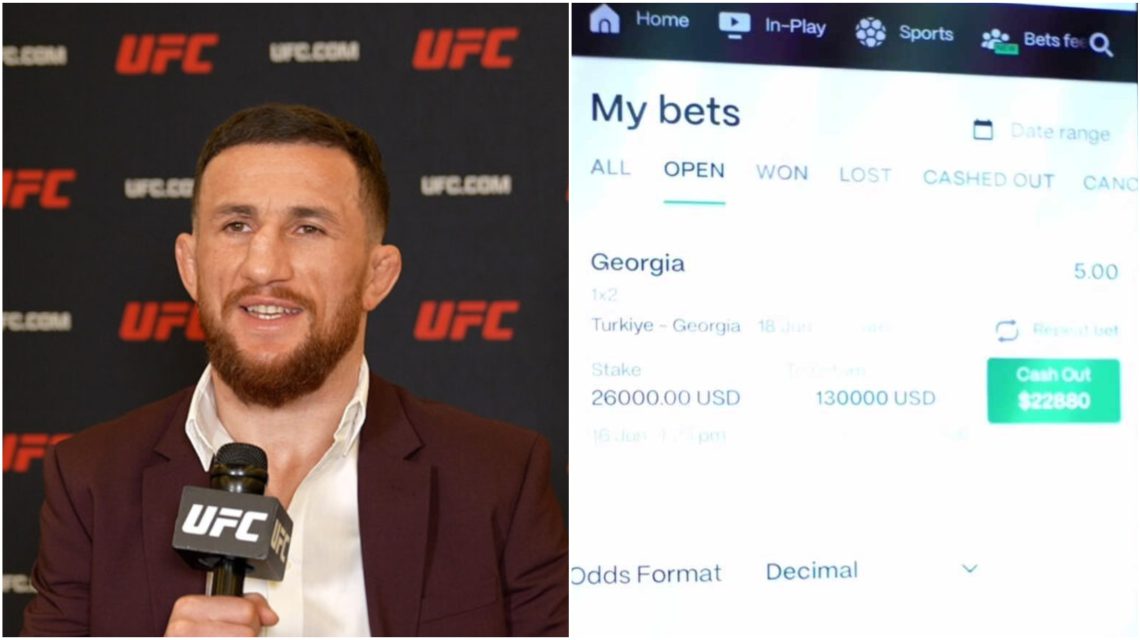The height and width of the screenshot is (640, 1140).
Task: Open the In-Play video icon
Action: pyautogui.click(x=734, y=25)
